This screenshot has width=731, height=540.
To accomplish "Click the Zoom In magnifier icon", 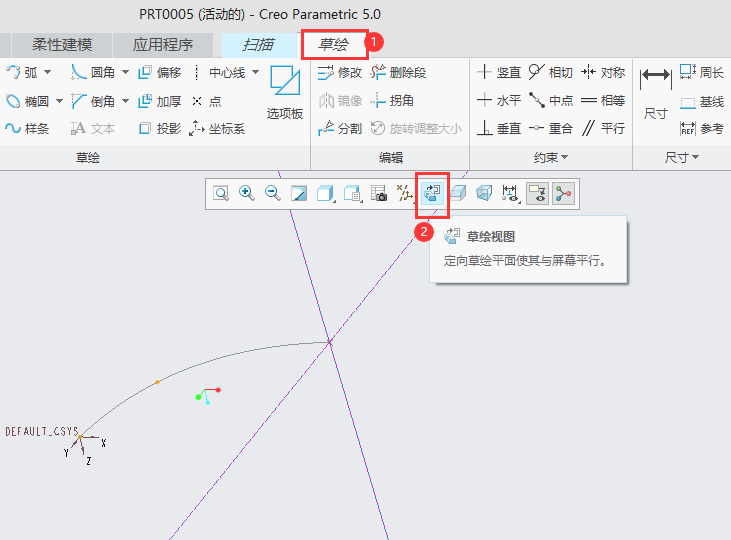I will pyautogui.click(x=247, y=194).
